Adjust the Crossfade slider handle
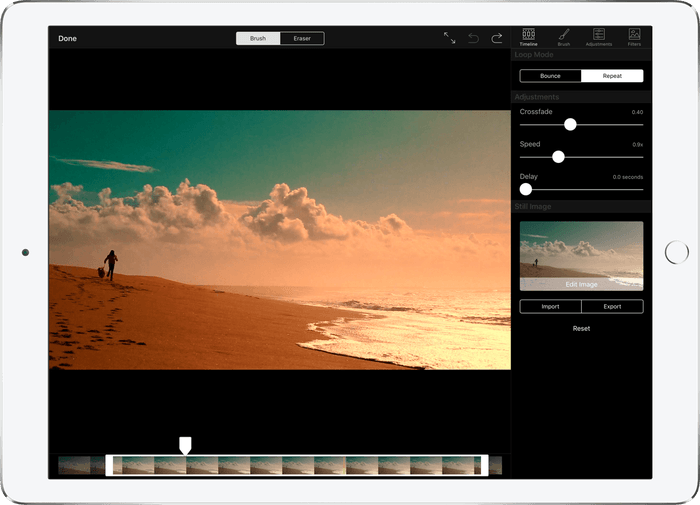This screenshot has width=700, height=505. pos(570,125)
